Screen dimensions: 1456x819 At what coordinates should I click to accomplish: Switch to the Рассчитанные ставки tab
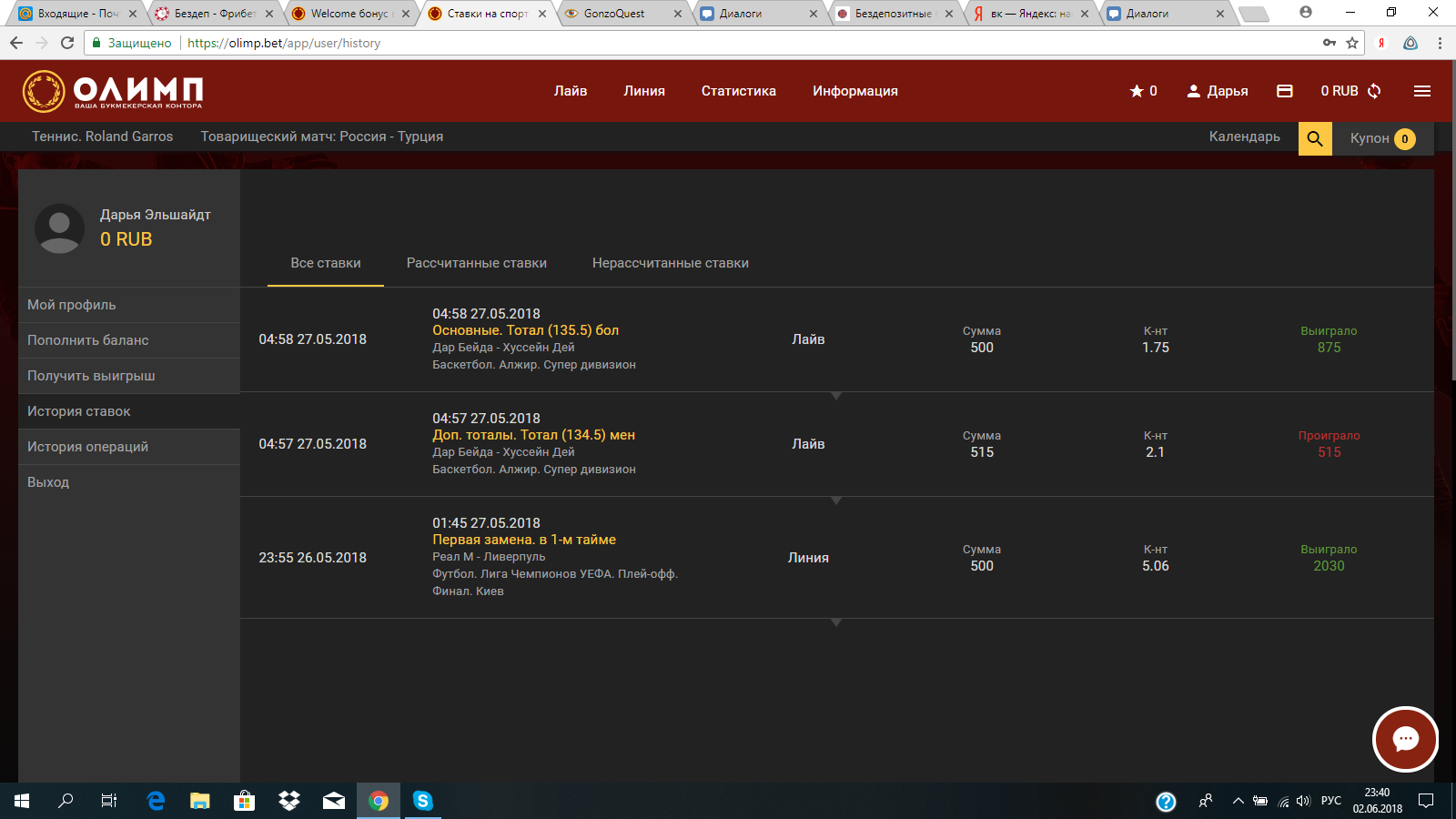[477, 263]
